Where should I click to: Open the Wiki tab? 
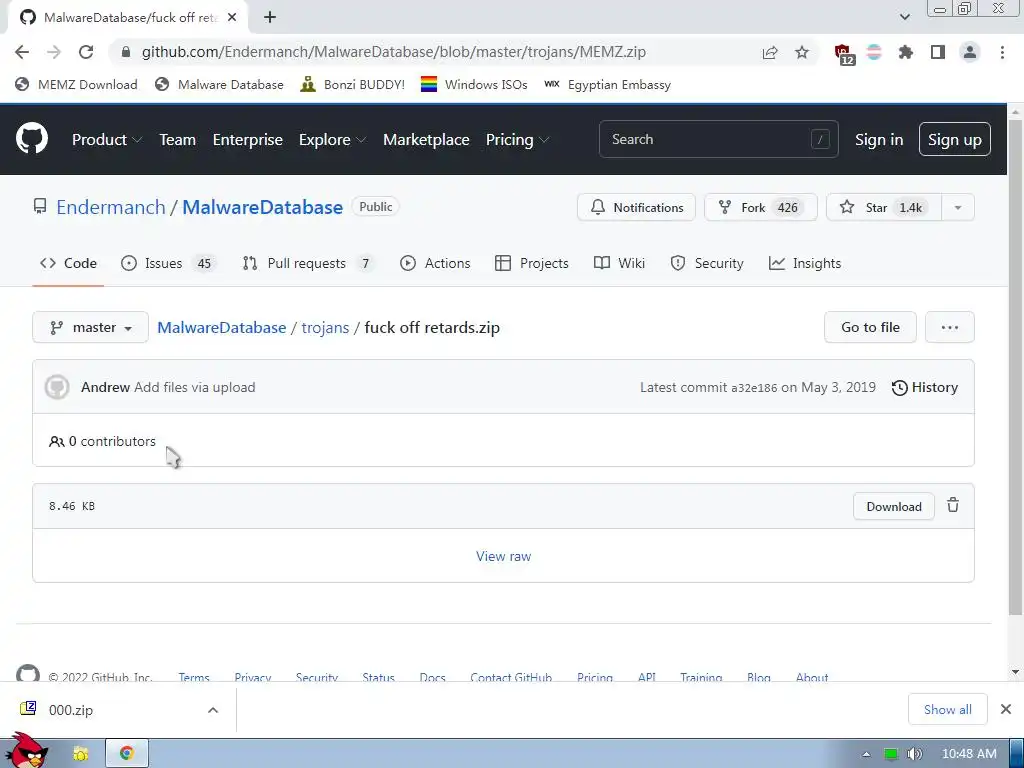[x=619, y=263]
